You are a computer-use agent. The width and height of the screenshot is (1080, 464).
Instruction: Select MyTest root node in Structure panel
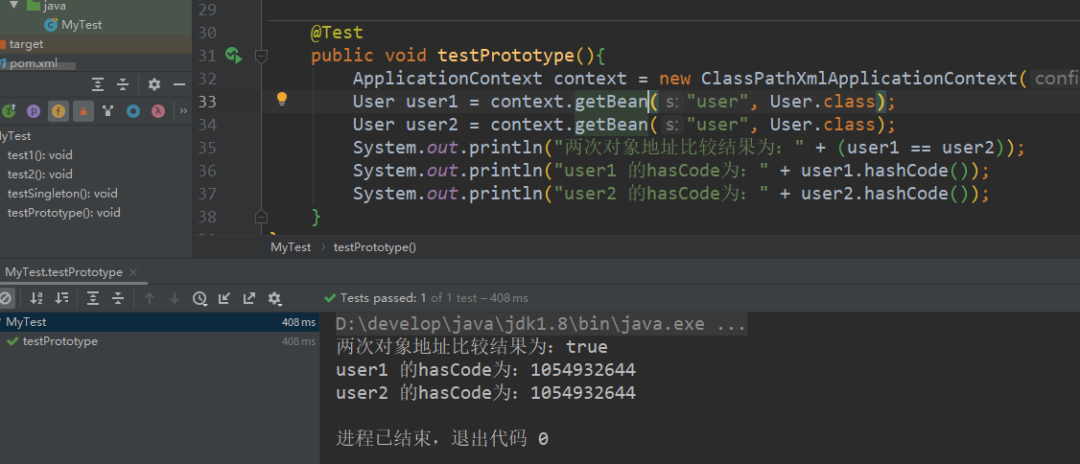coord(15,136)
